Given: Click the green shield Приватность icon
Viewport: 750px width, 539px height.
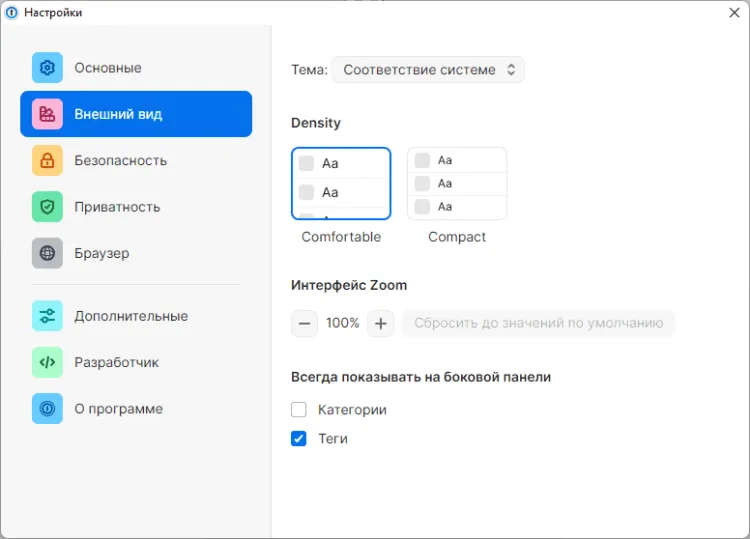Looking at the screenshot, I should [47, 207].
